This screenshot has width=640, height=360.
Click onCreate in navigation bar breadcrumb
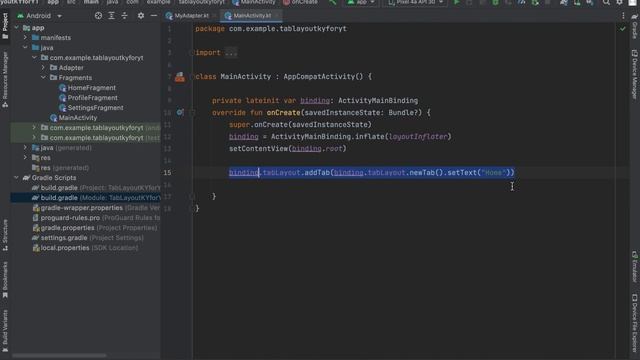300,2
